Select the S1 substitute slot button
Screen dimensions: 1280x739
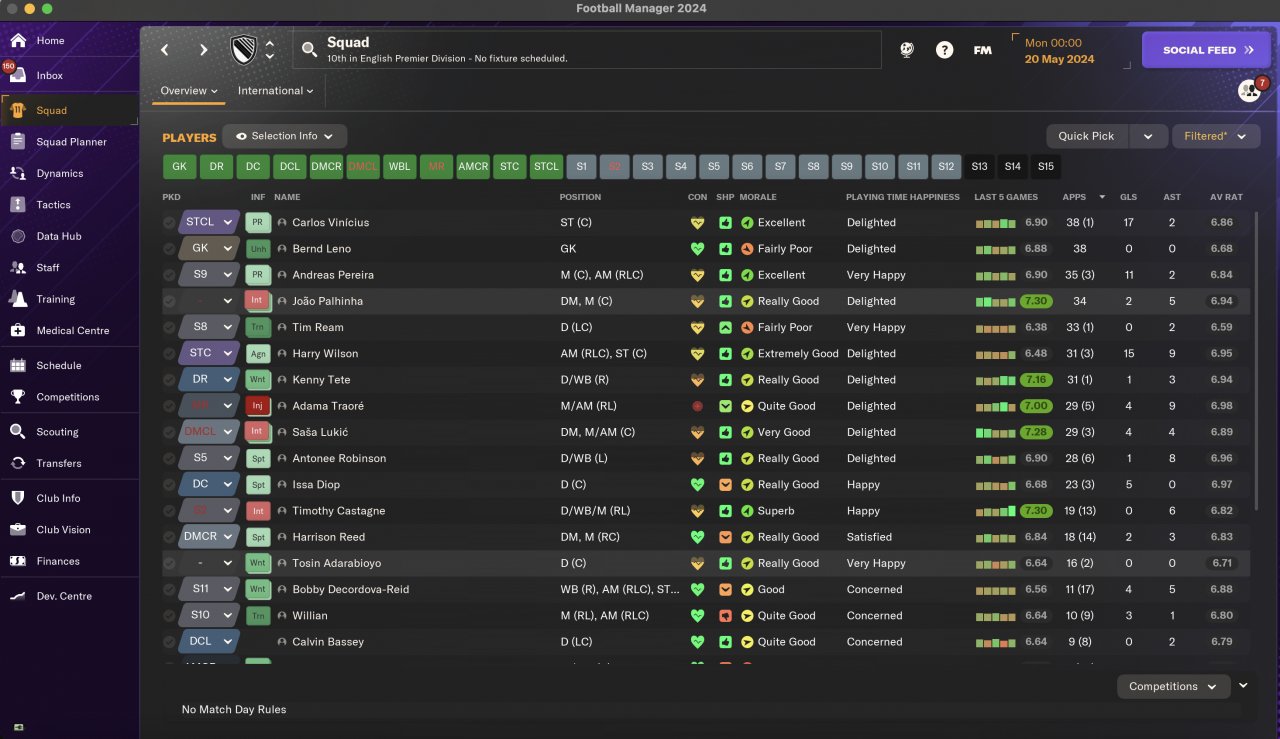pos(582,167)
